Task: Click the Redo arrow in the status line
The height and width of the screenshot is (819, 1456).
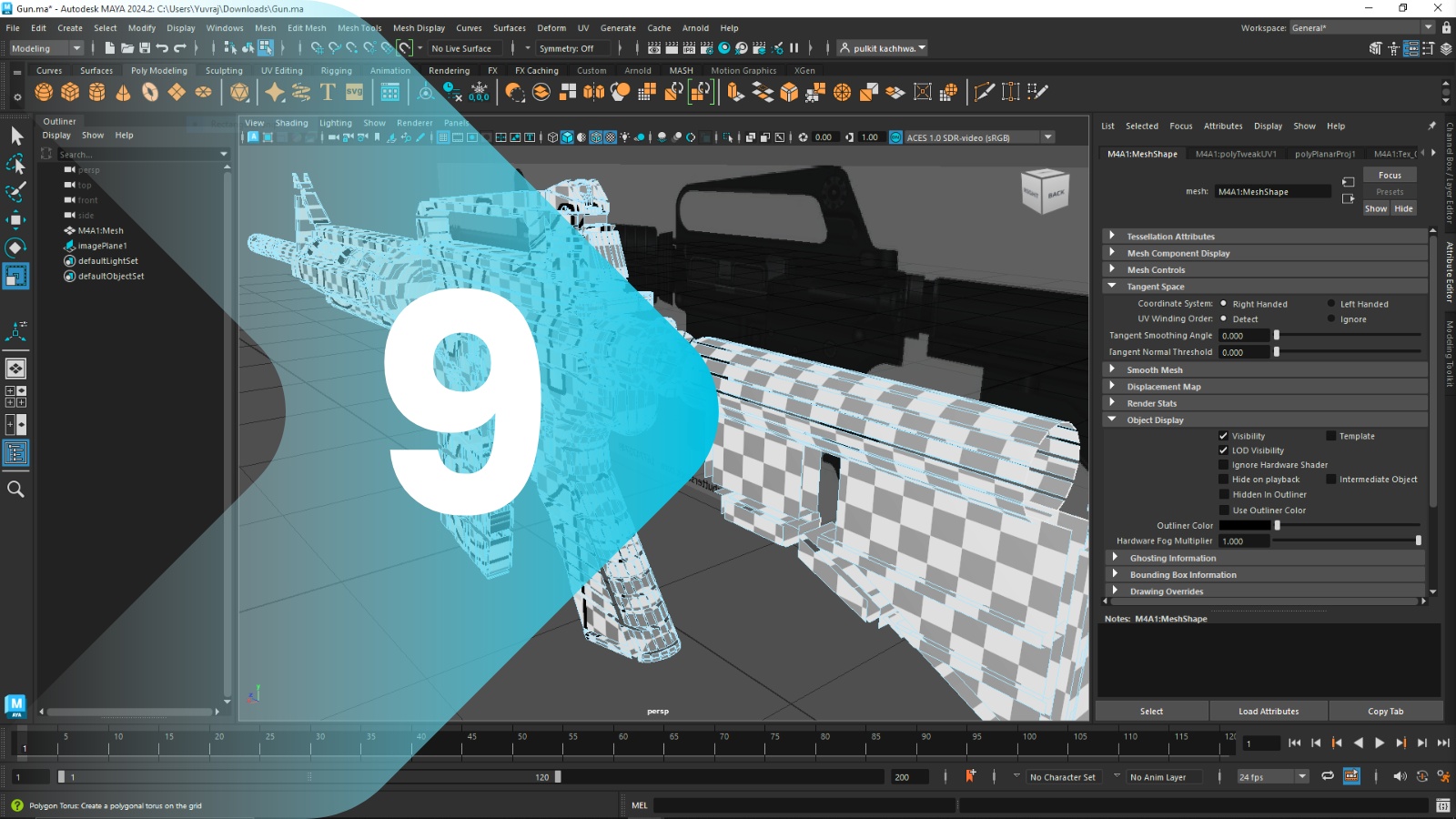Action: [180, 48]
